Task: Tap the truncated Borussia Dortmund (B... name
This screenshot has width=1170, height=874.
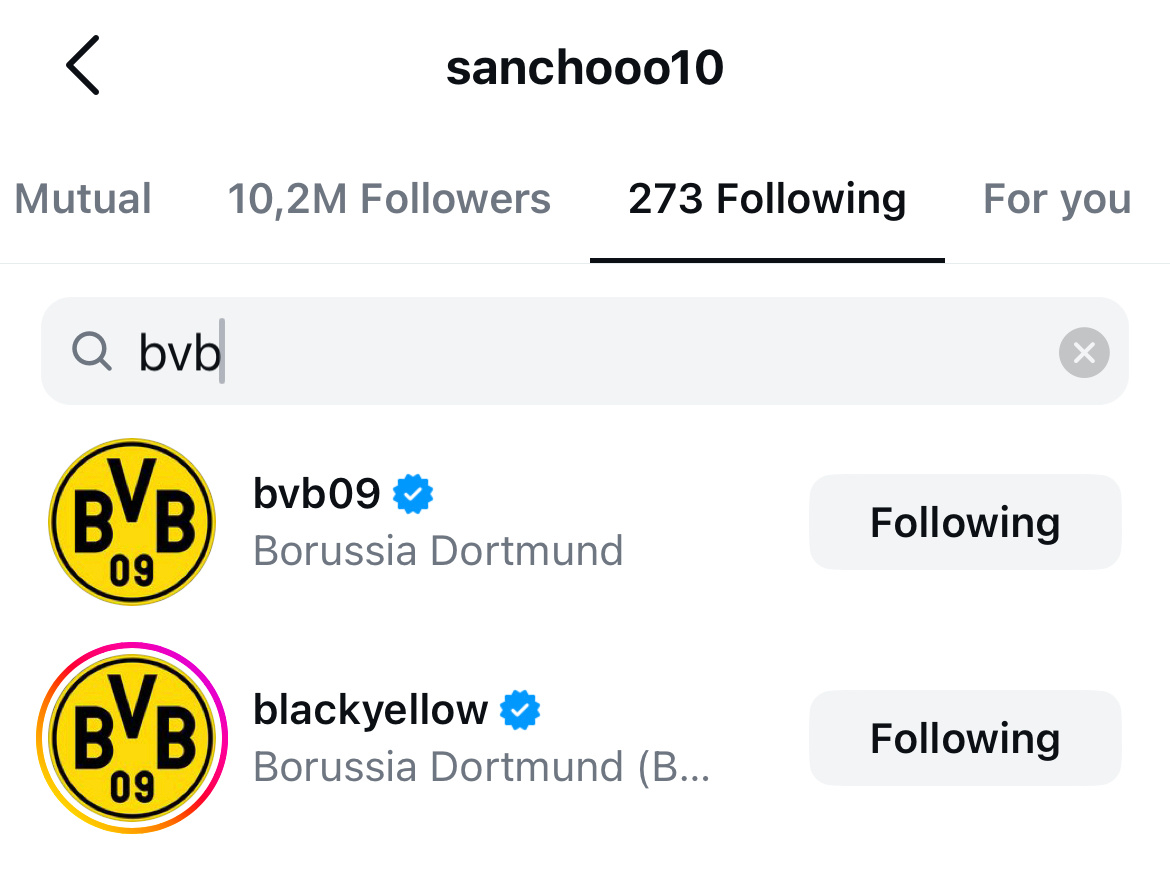Action: (481, 767)
